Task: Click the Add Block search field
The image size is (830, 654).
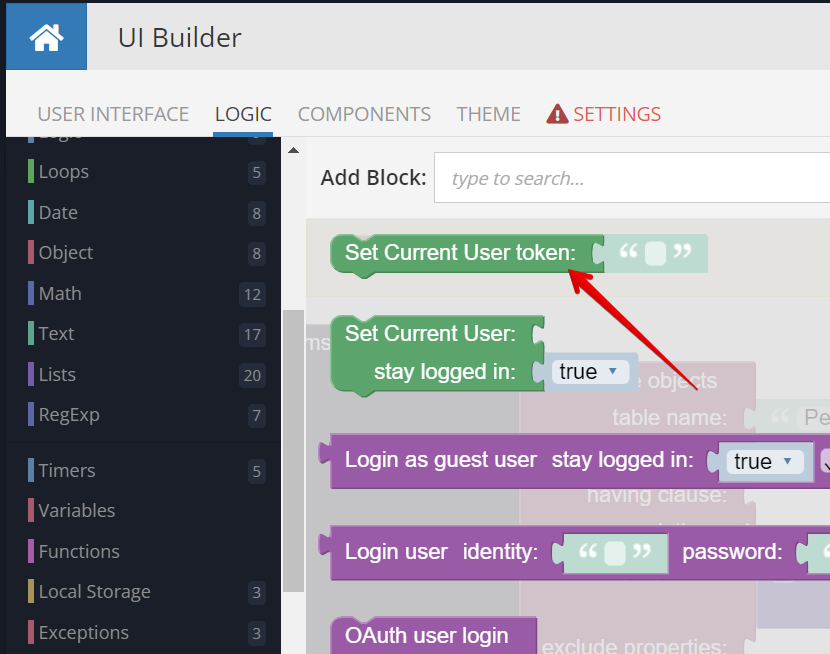Action: (630, 177)
